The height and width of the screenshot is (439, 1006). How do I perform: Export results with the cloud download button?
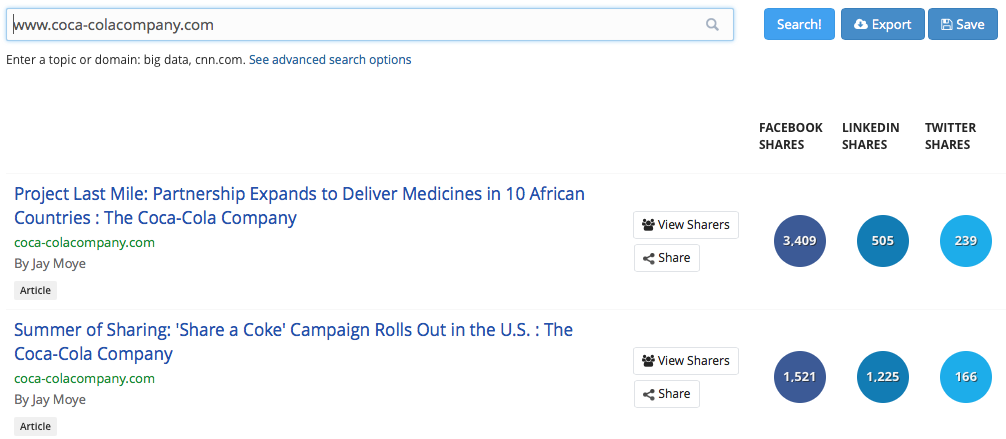[x=882, y=25]
